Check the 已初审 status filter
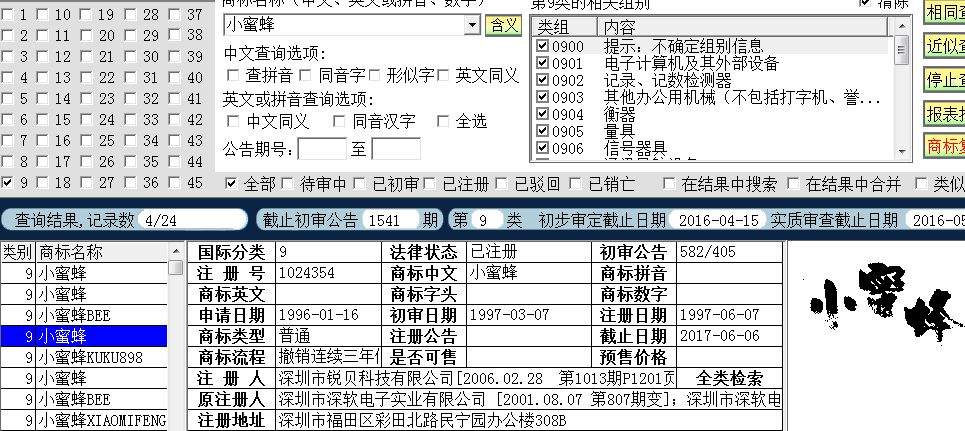The height and width of the screenshot is (431, 965). click(x=359, y=183)
